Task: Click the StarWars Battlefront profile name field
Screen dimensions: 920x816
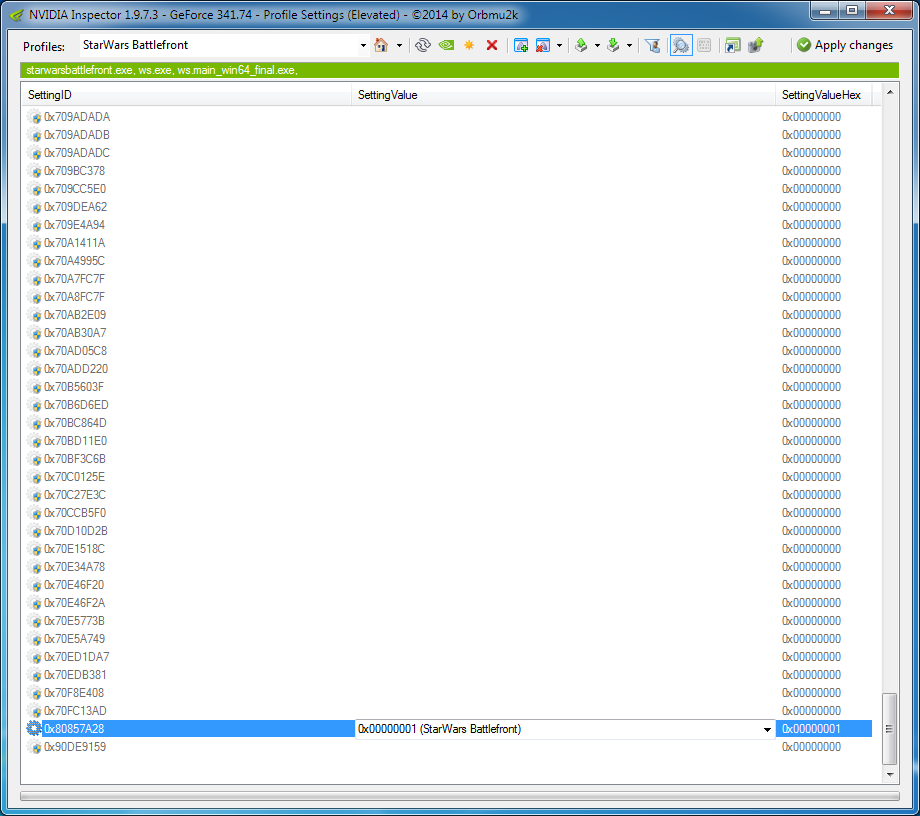Action: point(218,45)
